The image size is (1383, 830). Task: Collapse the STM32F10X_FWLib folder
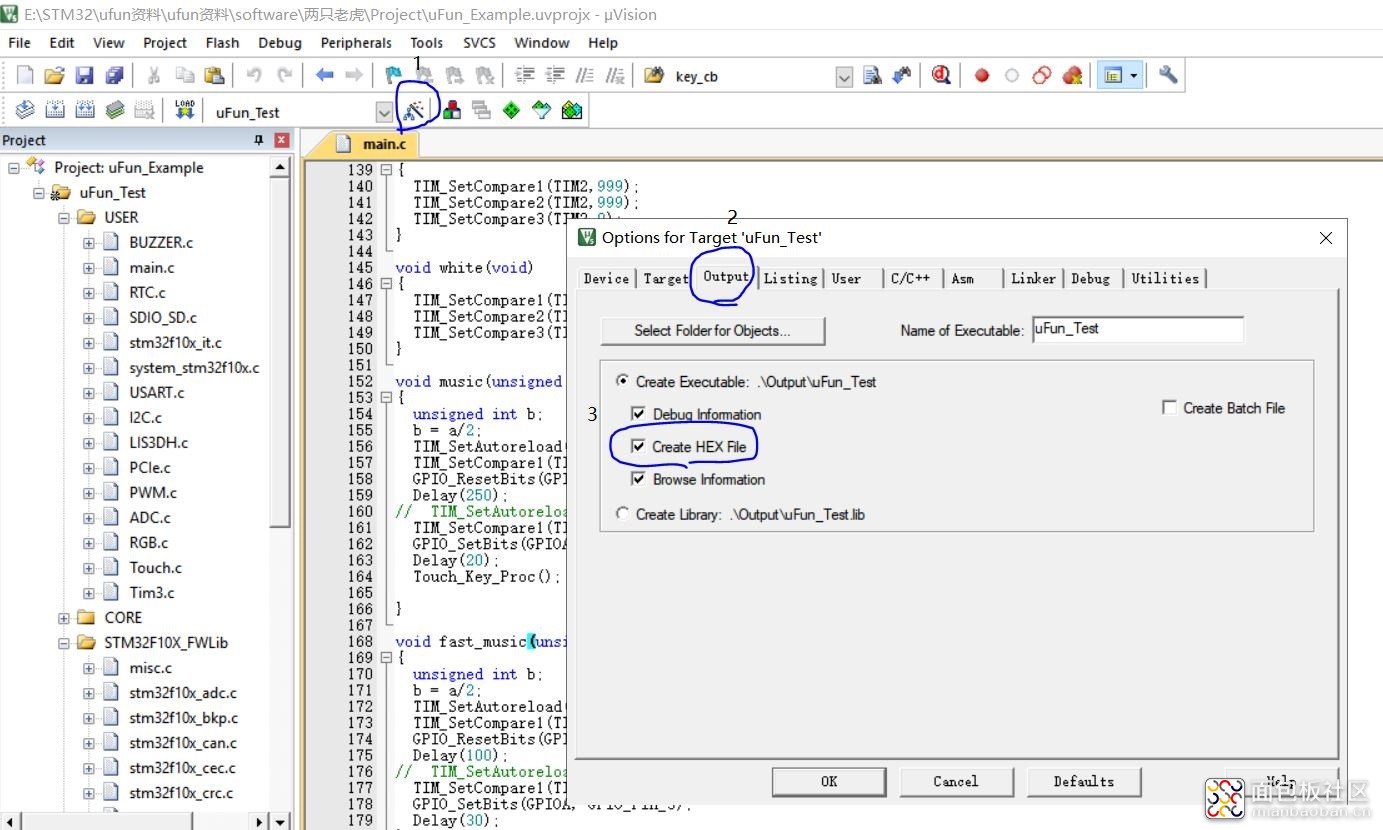(x=64, y=643)
